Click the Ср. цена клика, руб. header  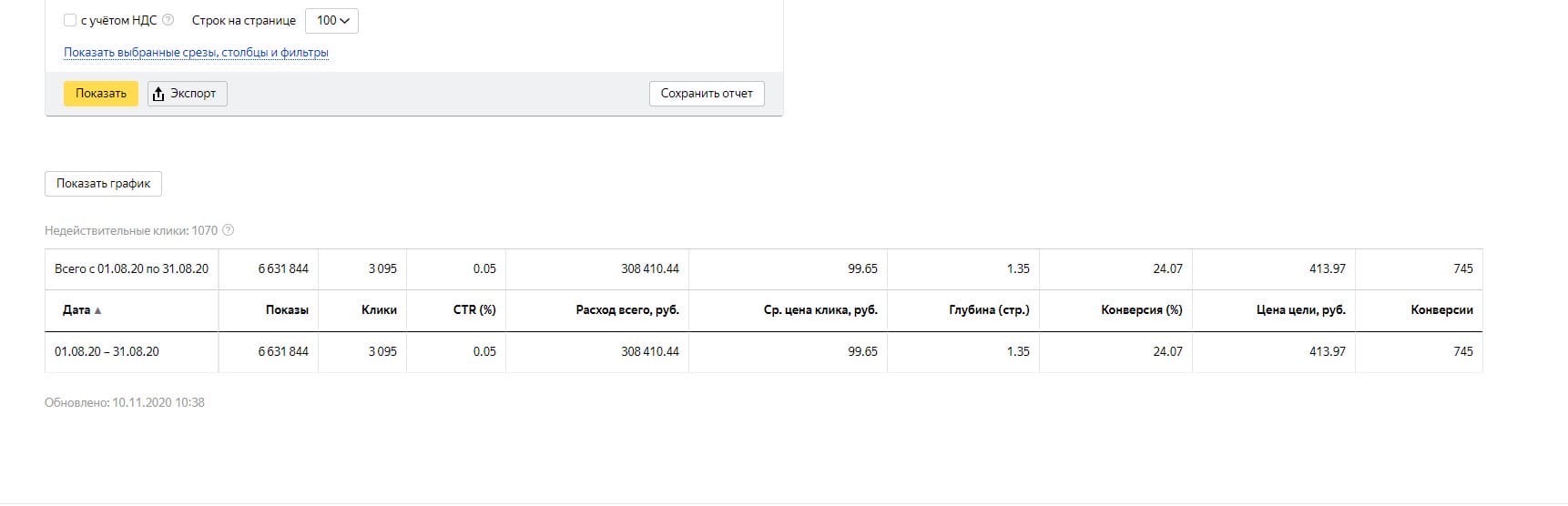tap(820, 310)
